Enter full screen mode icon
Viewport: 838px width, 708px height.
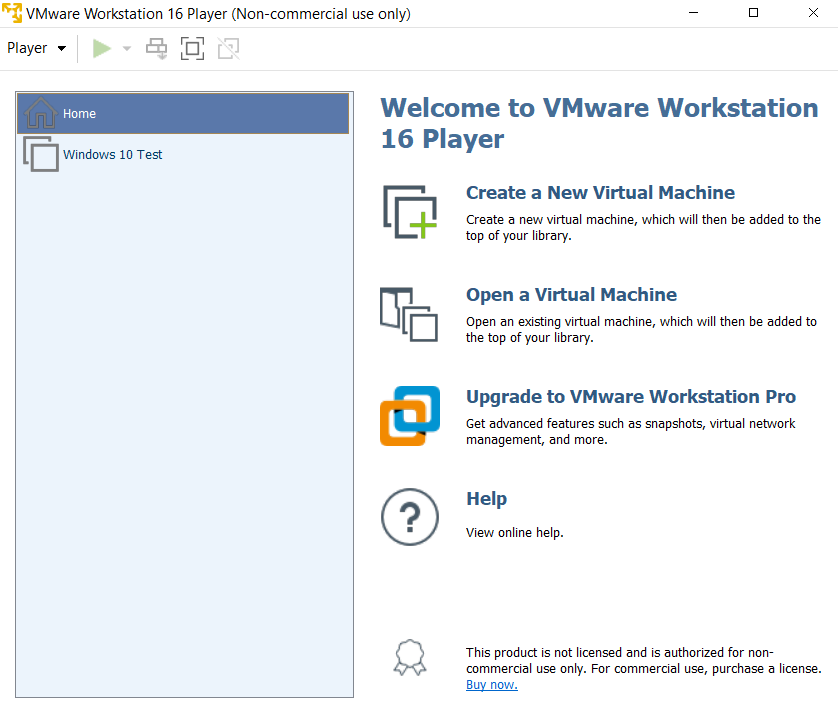[192, 49]
